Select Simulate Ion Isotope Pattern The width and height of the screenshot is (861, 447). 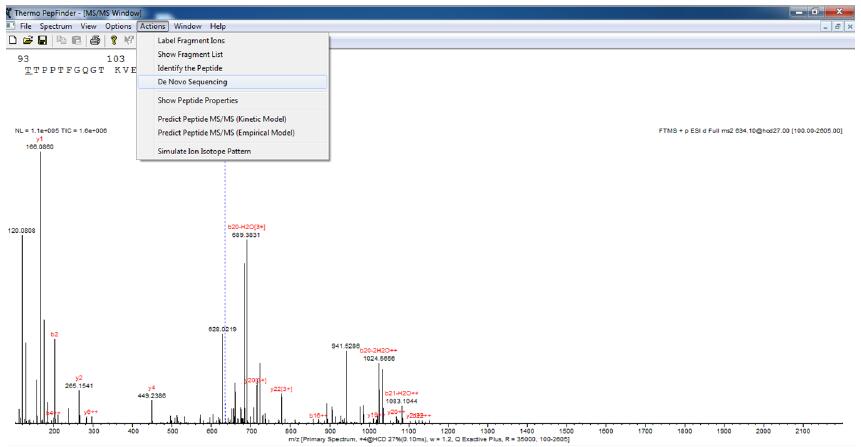(204, 151)
